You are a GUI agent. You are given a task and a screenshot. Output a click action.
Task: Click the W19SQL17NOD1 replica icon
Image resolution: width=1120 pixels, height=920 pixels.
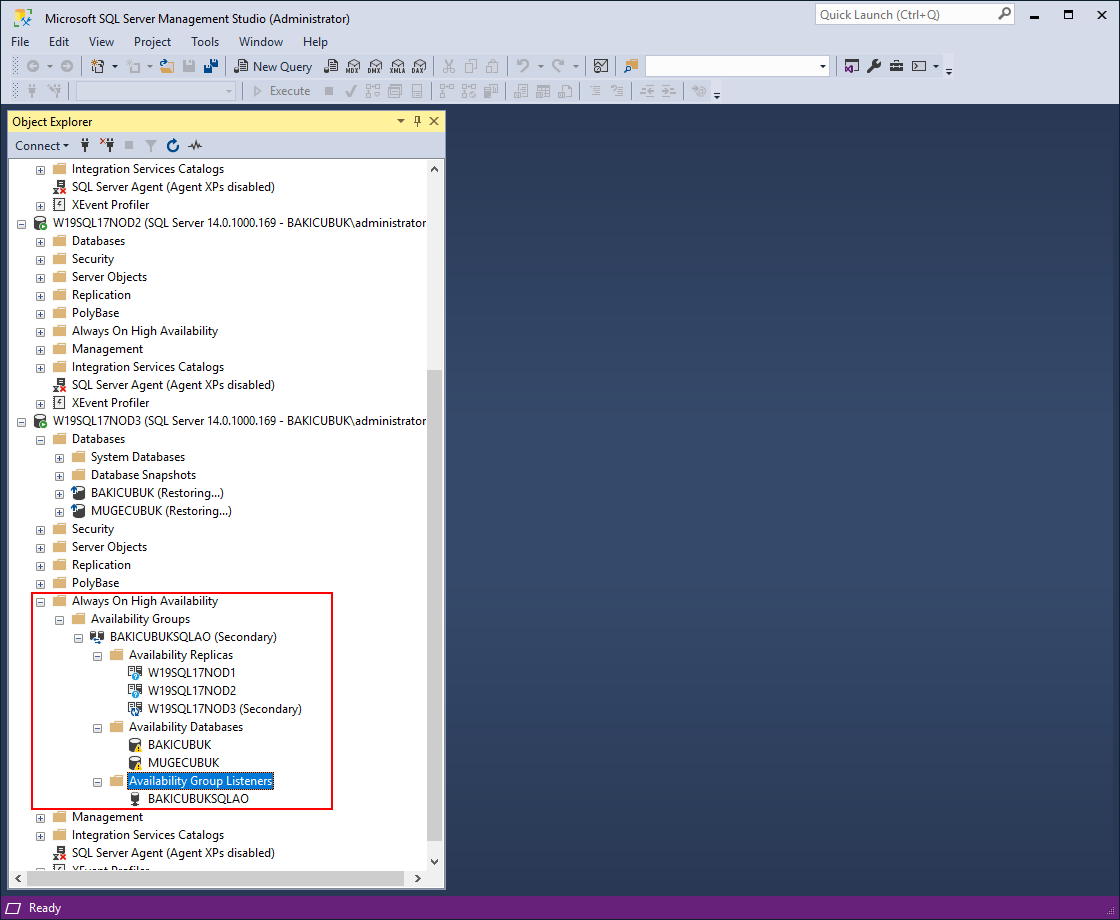point(135,673)
